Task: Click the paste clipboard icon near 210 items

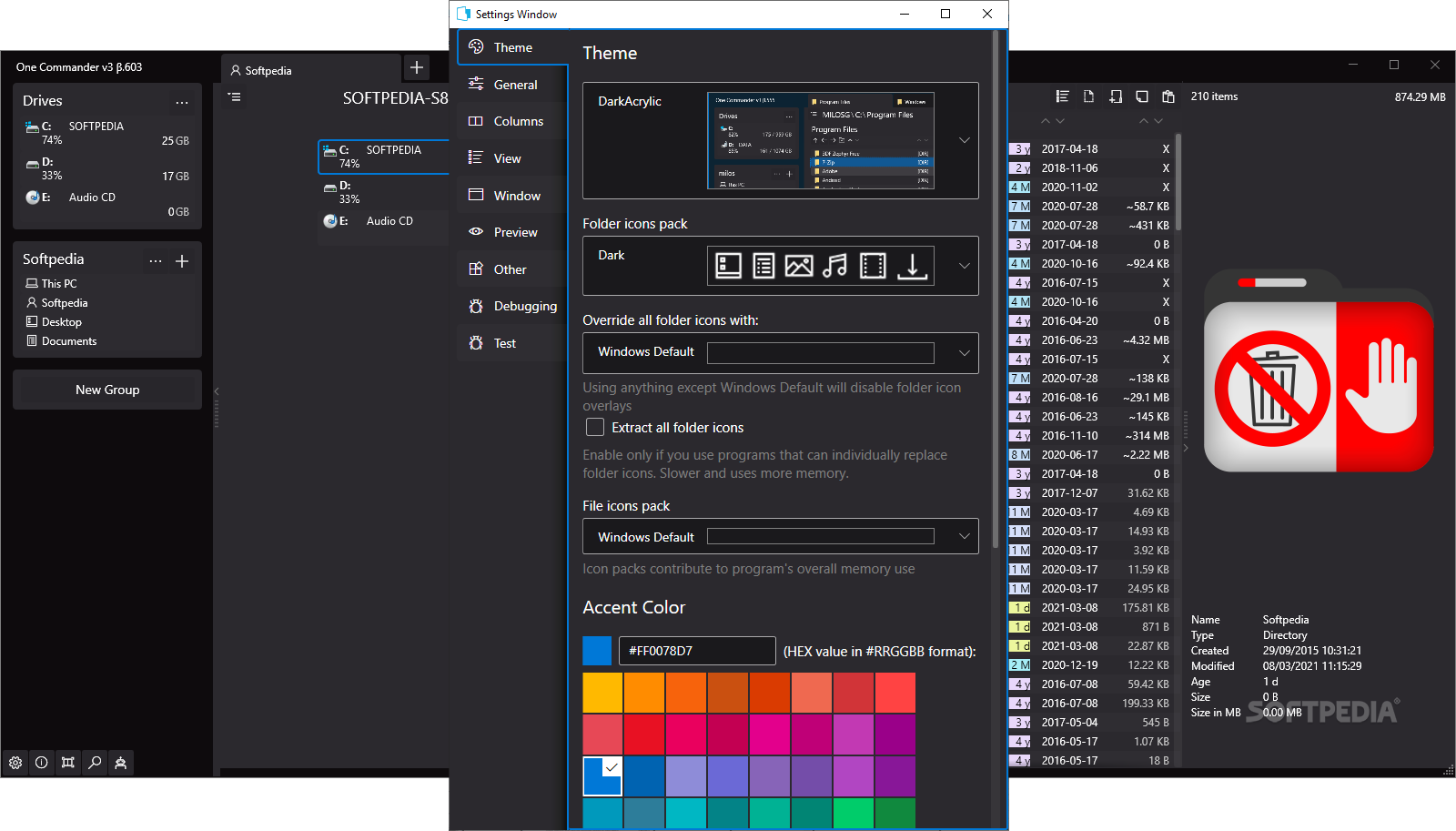Action: 1168,96
